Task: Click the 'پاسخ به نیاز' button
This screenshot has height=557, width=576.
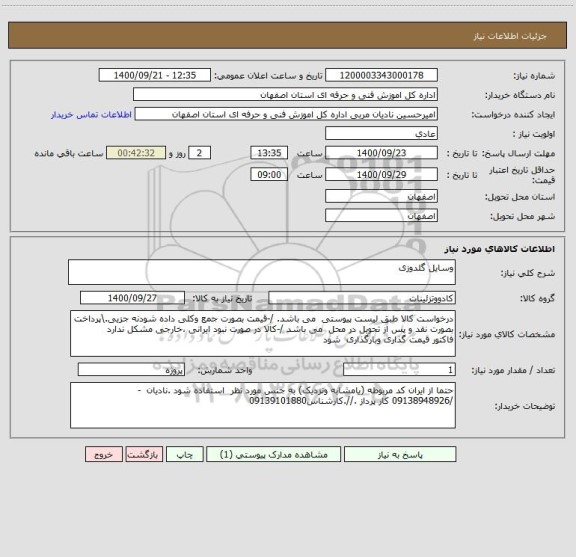Action: (x=400, y=454)
